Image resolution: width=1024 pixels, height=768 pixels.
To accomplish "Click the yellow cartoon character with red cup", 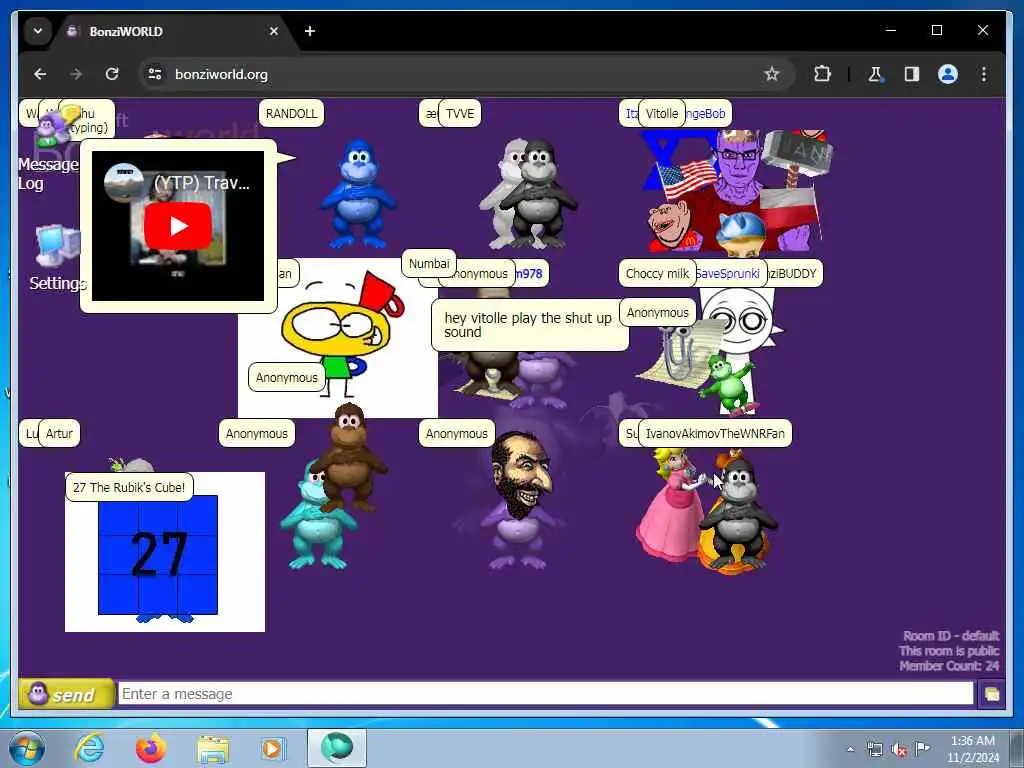I will [343, 333].
